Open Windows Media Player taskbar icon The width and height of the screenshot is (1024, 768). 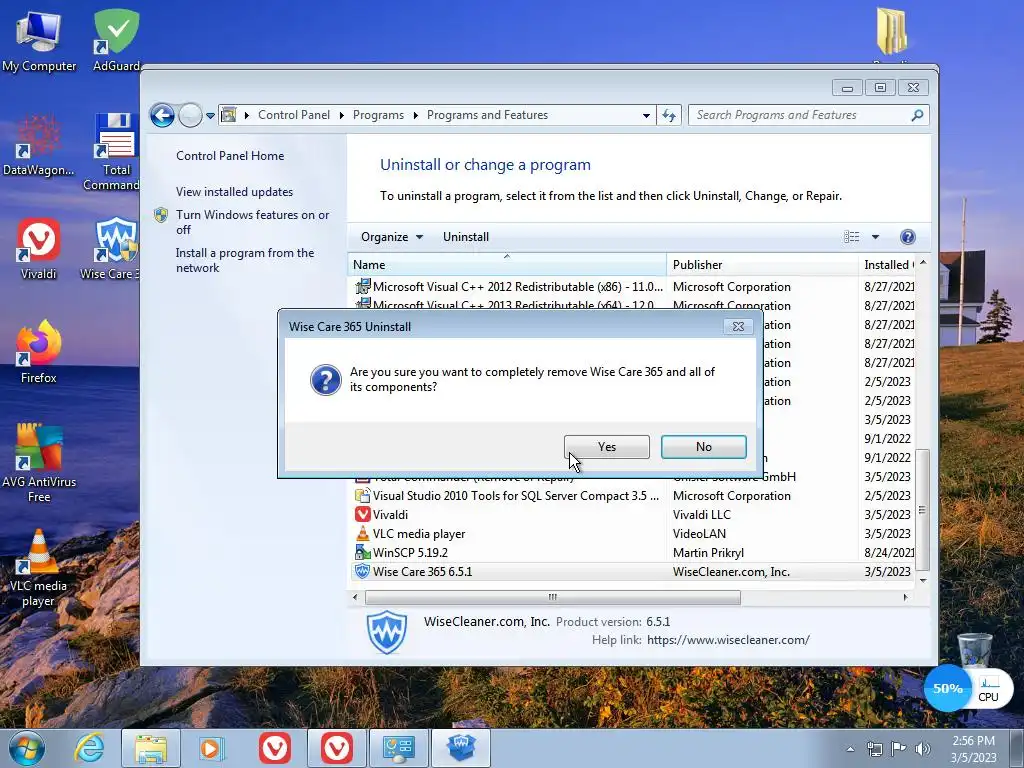tap(212, 748)
